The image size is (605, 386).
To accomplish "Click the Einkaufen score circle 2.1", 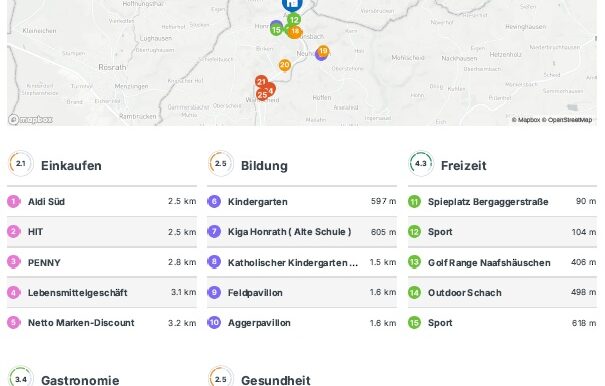I will 21,164.
